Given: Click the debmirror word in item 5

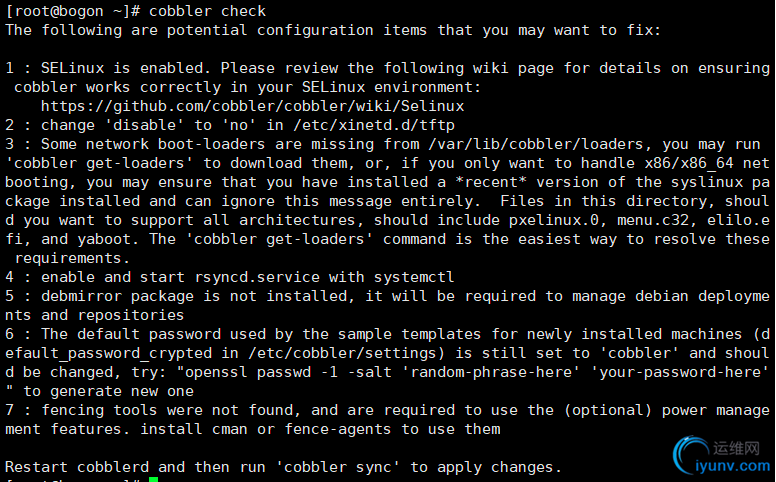Looking at the screenshot, I should 81,296.
